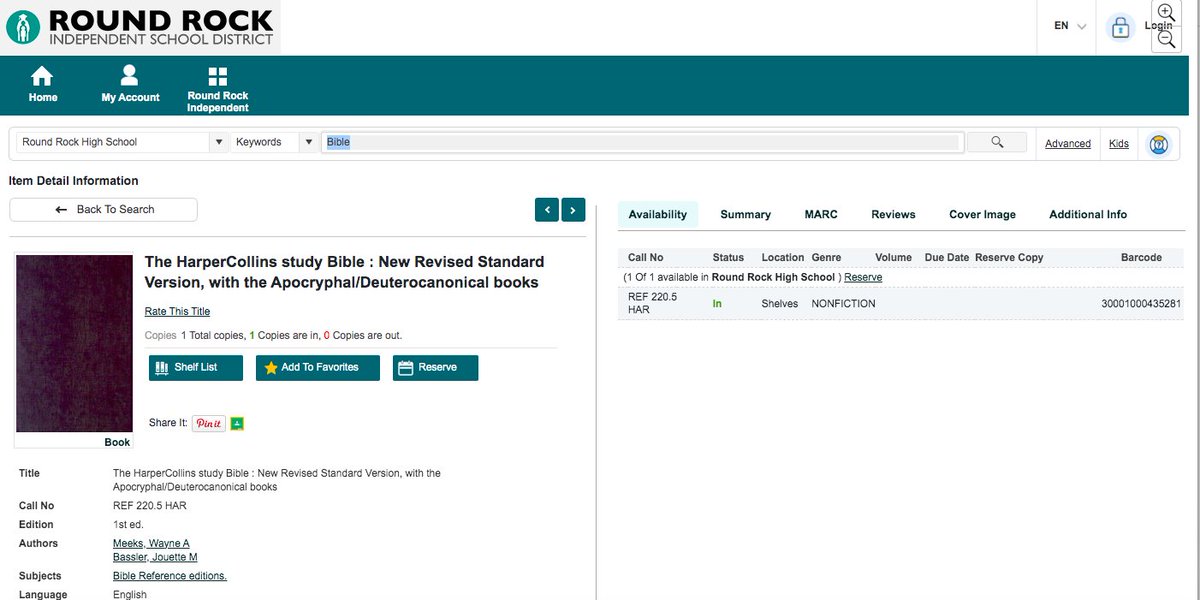Open the Summary tab

[745, 214]
